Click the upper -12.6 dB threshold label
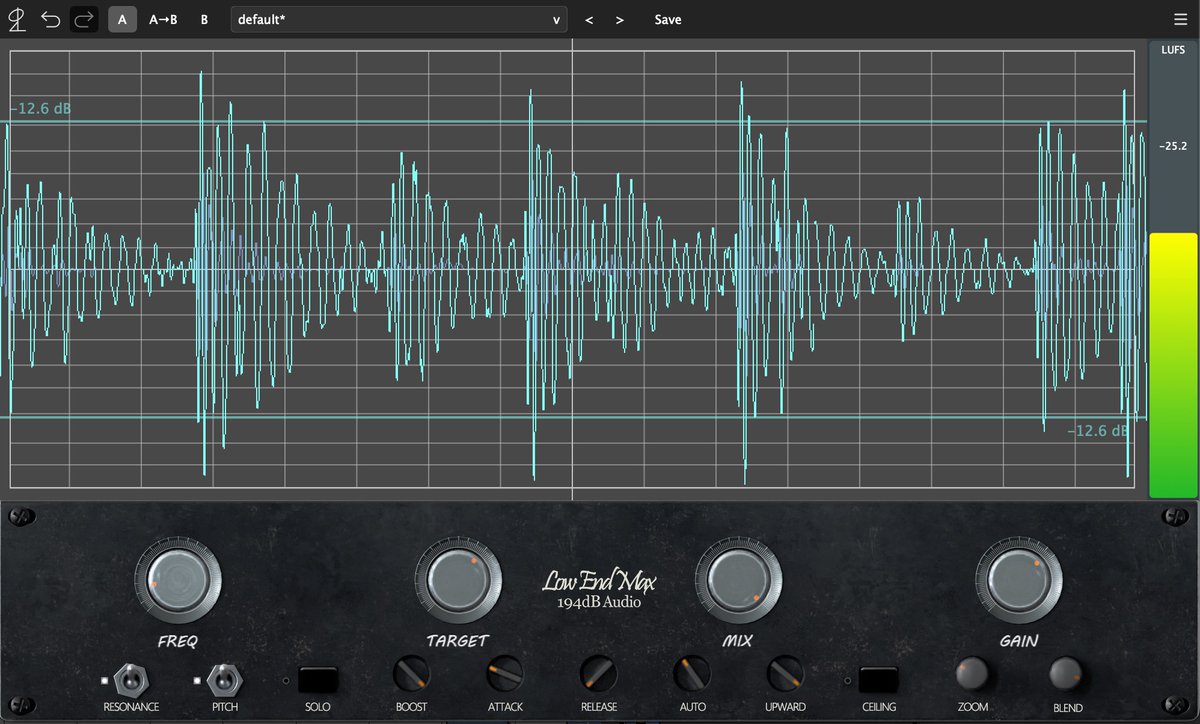Image resolution: width=1200 pixels, height=724 pixels. pos(41,108)
